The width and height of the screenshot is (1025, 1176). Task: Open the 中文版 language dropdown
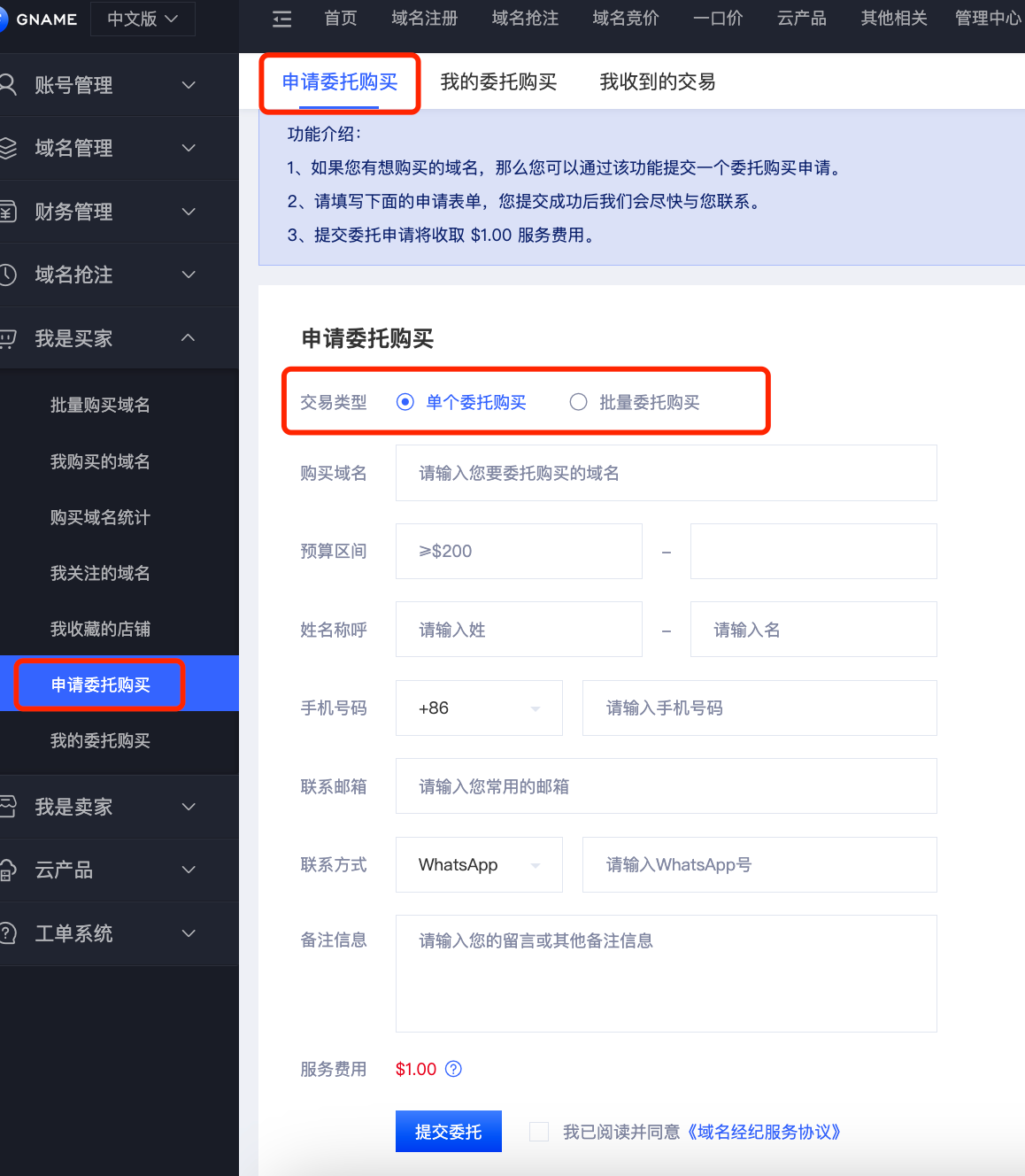(x=143, y=19)
